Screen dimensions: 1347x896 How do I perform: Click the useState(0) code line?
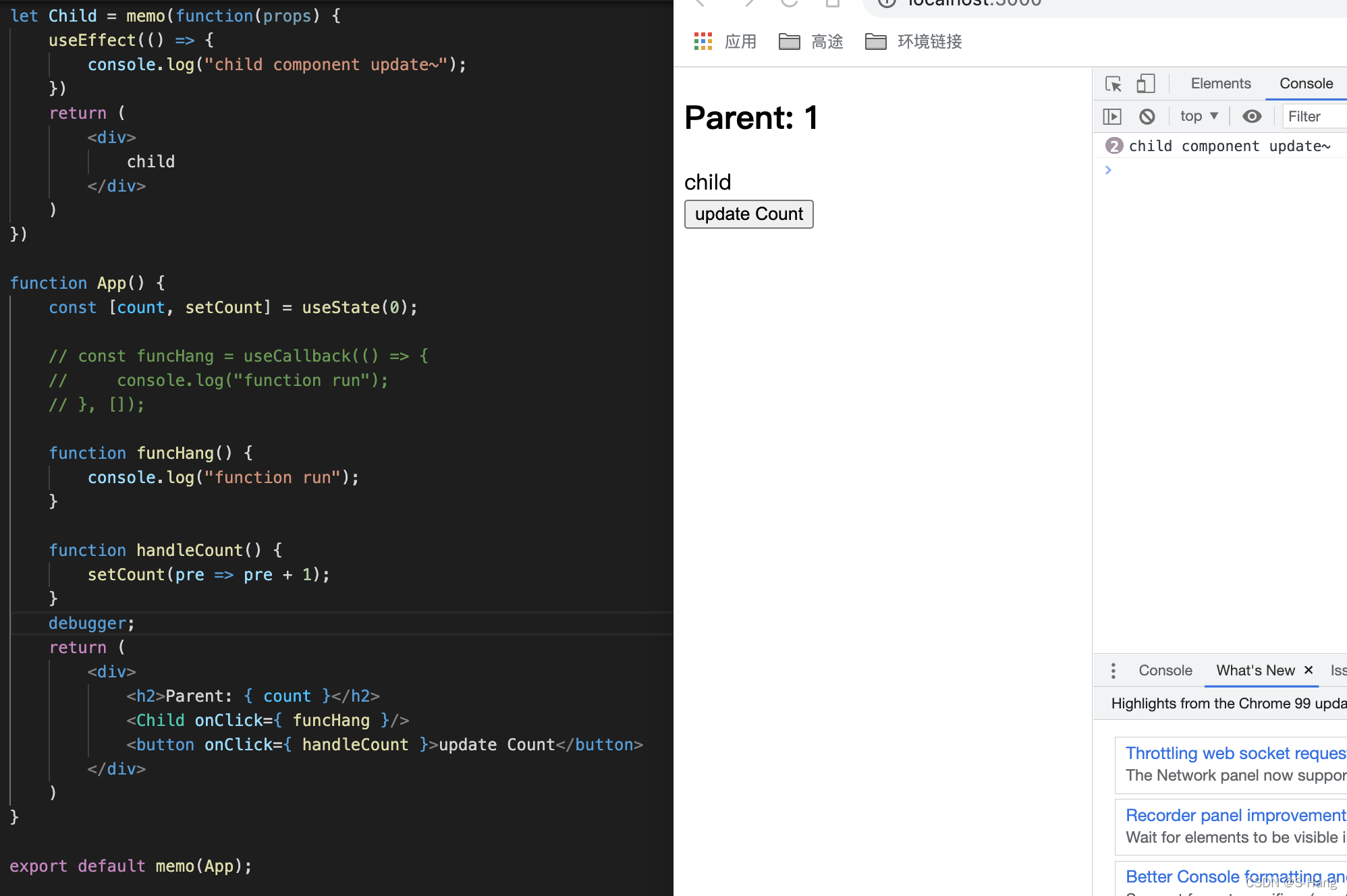coord(233,308)
